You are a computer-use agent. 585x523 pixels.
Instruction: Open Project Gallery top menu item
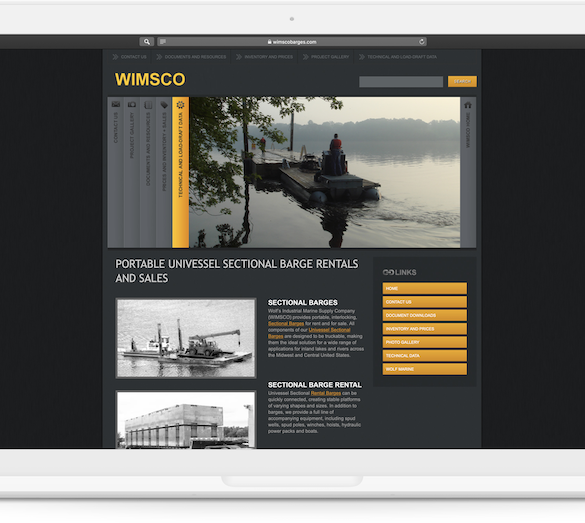(x=326, y=57)
